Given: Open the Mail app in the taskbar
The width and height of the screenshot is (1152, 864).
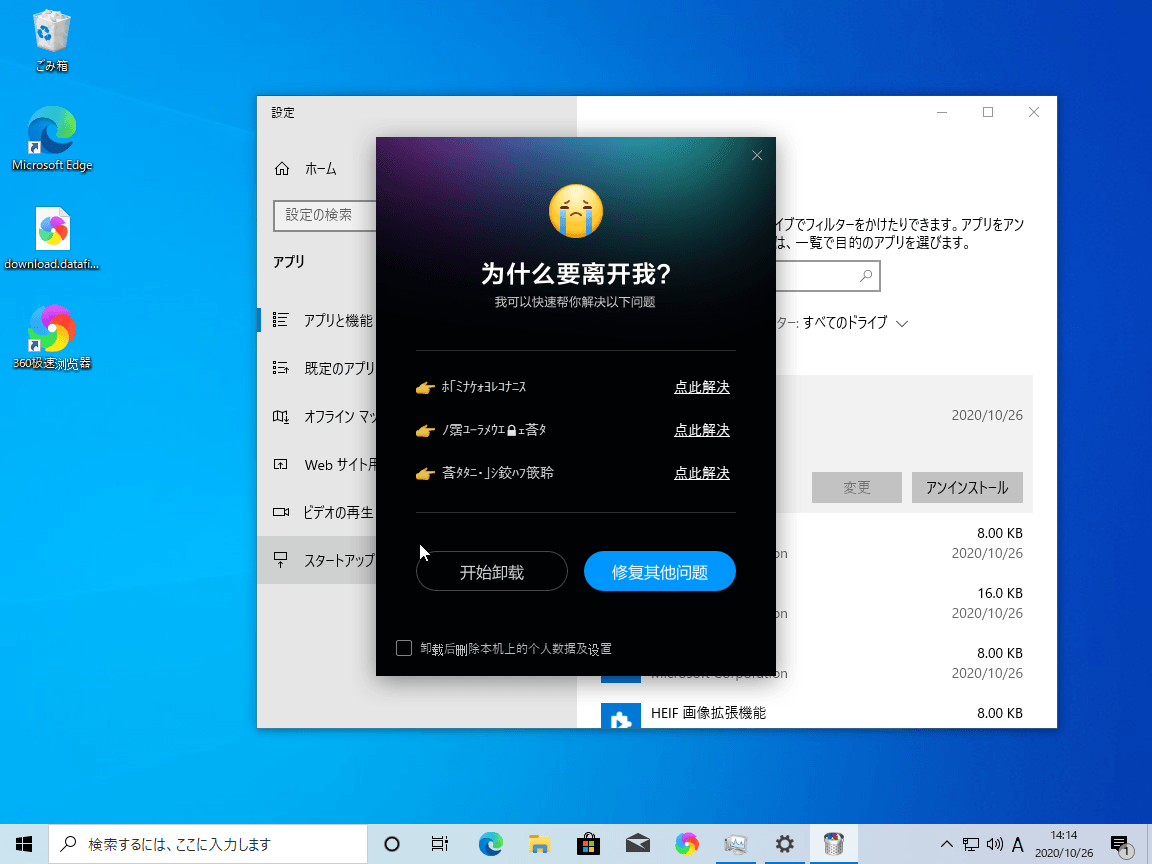Looking at the screenshot, I should [637, 844].
